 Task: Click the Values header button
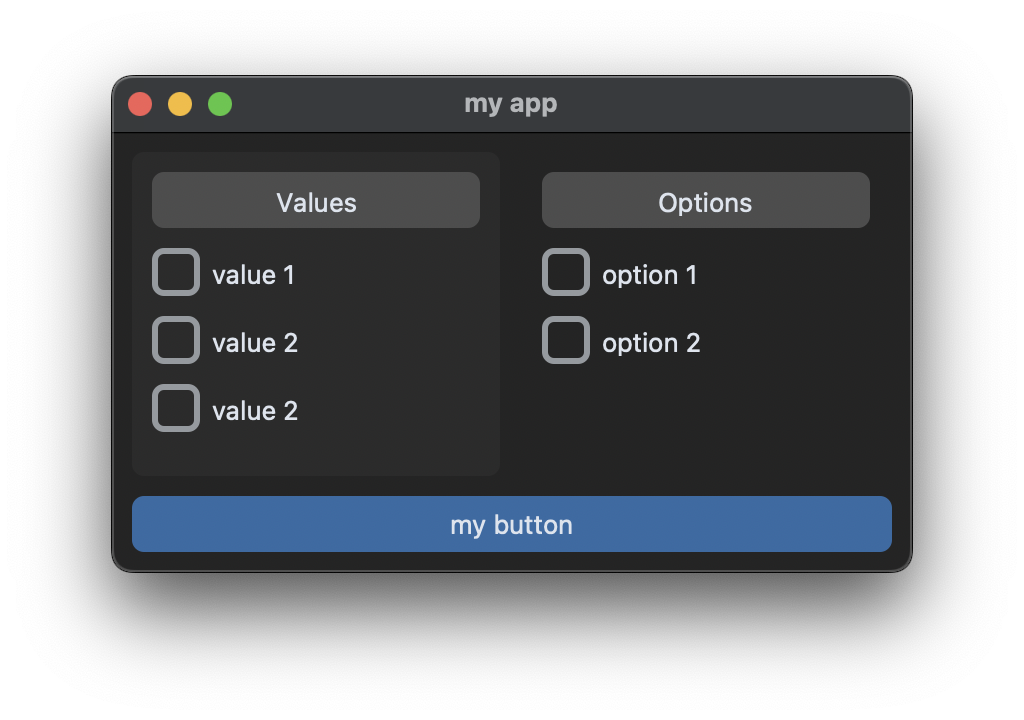point(315,201)
